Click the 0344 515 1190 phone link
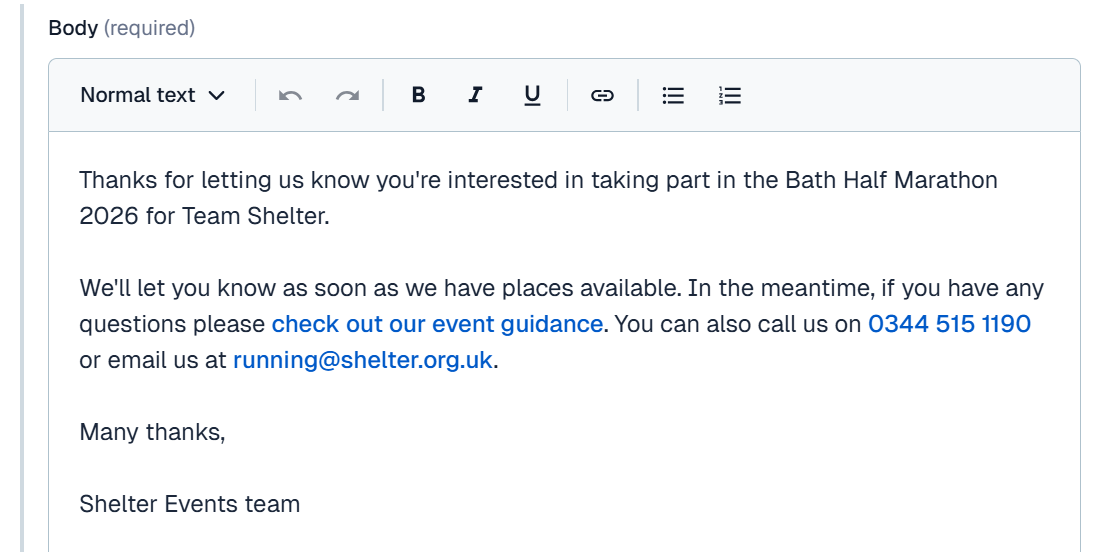 [x=949, y=324]
